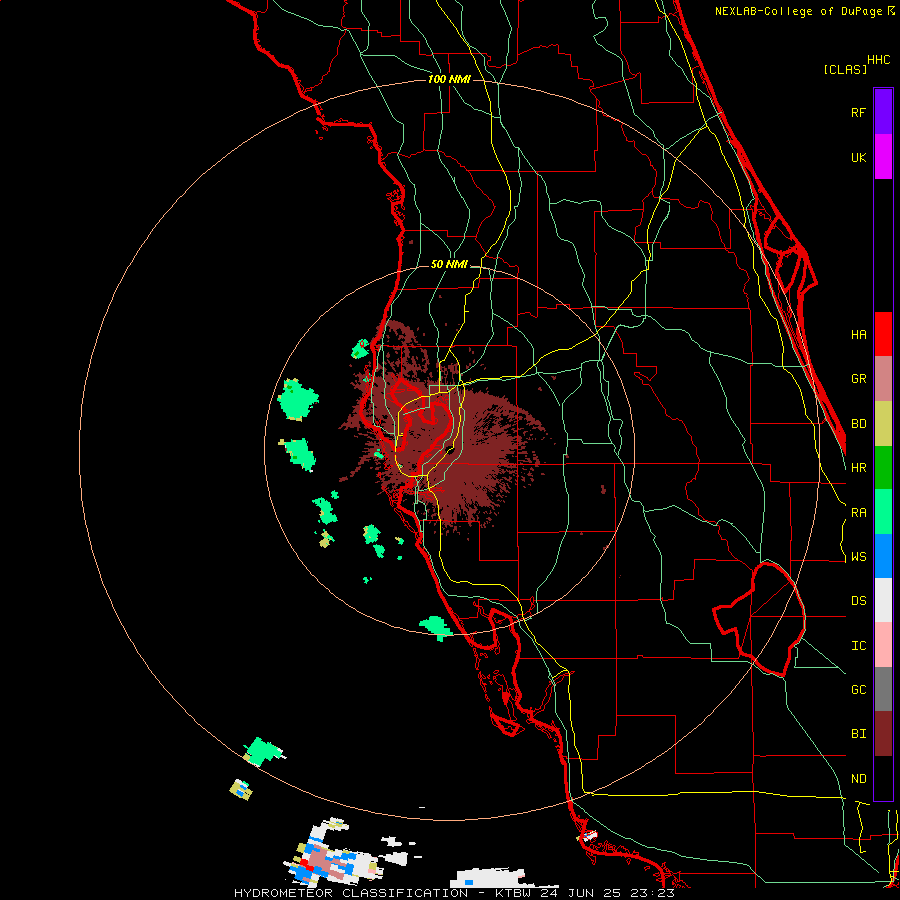The image size is (900, 900).
Task: Click the 'HA' legend label
Action: (x=858, y=334)
